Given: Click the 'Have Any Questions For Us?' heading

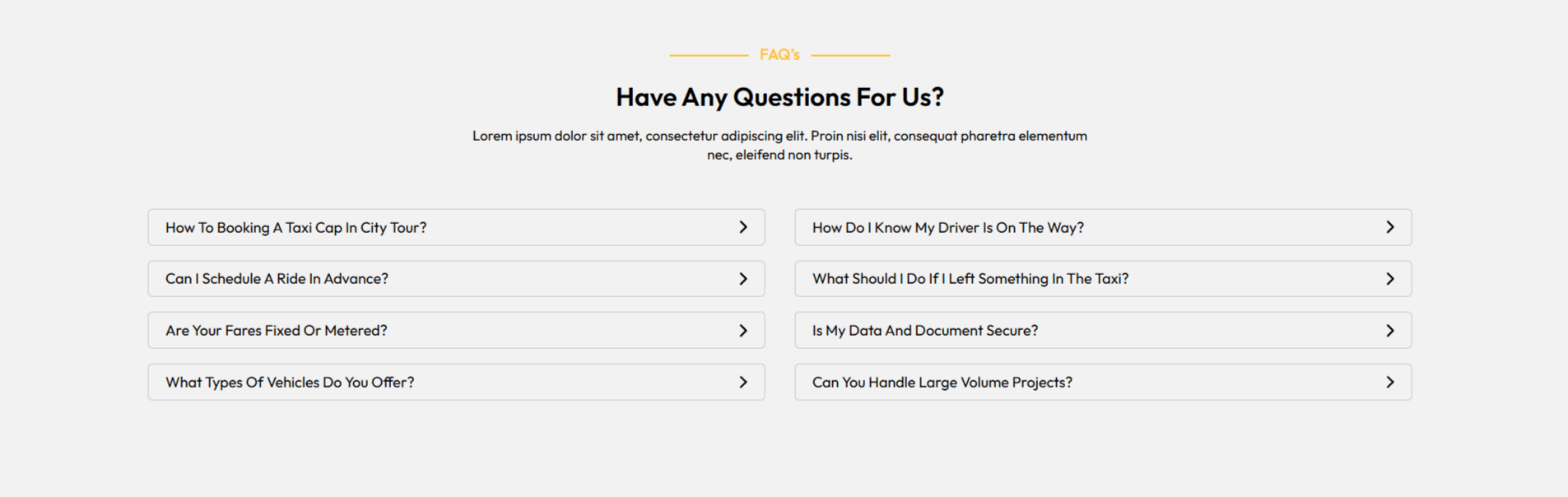Looking at the screenshot, I should pos(779,97).
